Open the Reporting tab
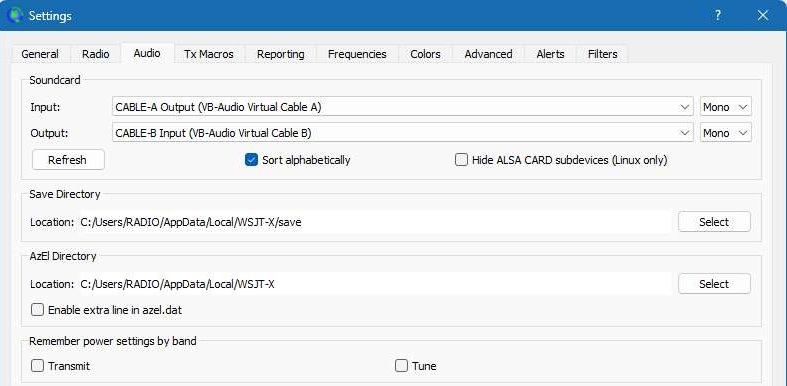787x386 pixels. 281,54
